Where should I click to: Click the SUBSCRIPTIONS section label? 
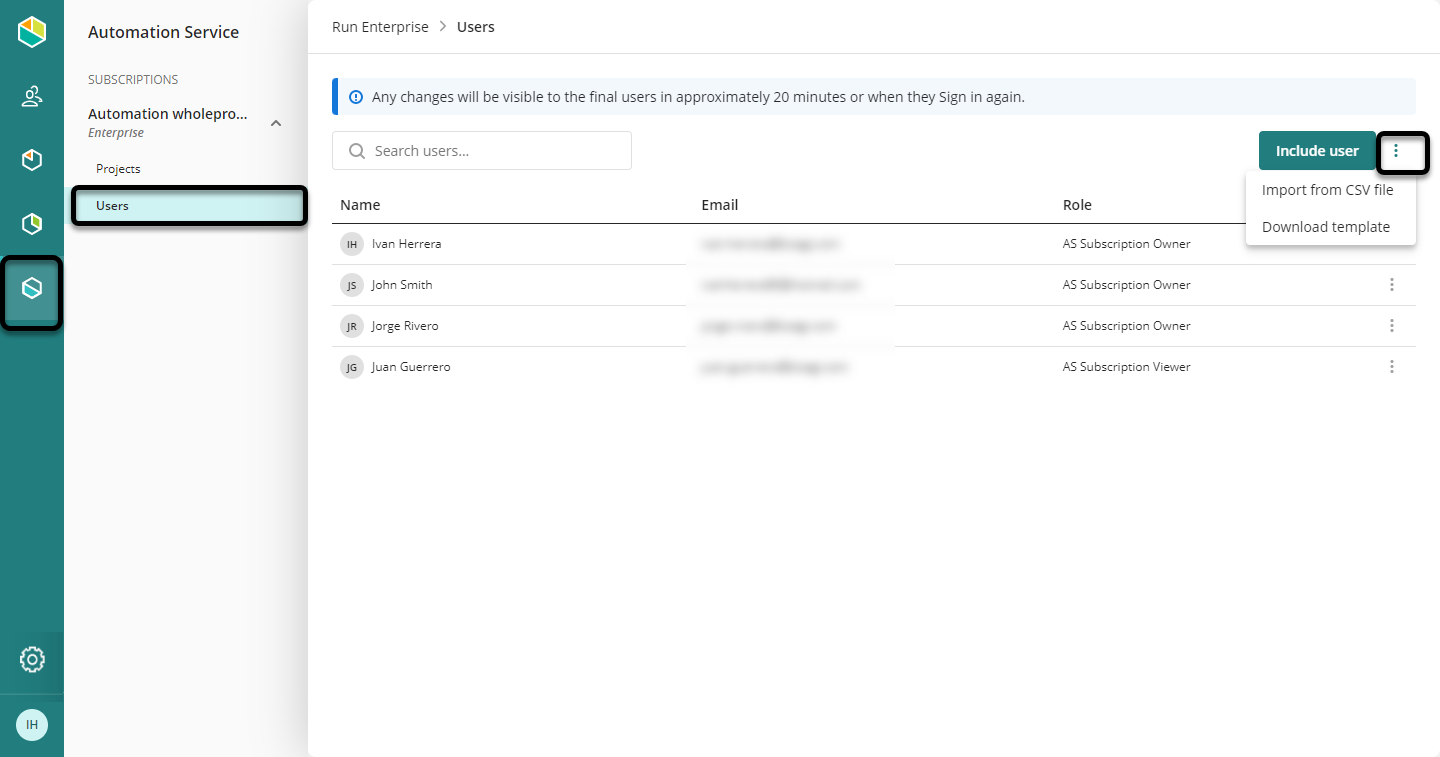133,79
